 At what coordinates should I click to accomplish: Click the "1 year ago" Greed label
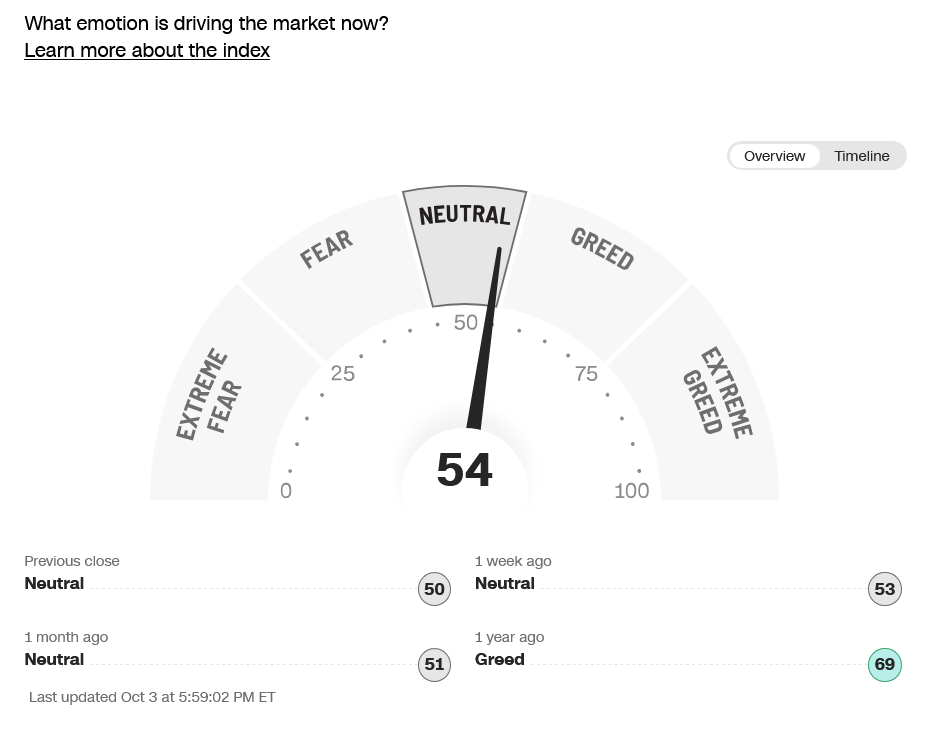click(x=500, y=659)
